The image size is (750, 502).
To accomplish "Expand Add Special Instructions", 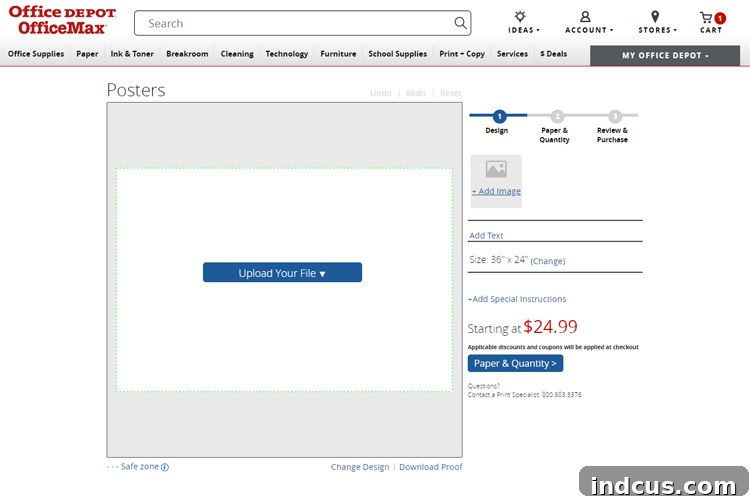I will [517, 299].
